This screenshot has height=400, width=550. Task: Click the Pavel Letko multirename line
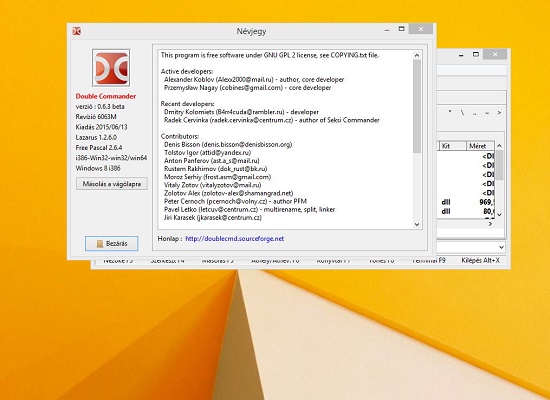click(249, 209)
